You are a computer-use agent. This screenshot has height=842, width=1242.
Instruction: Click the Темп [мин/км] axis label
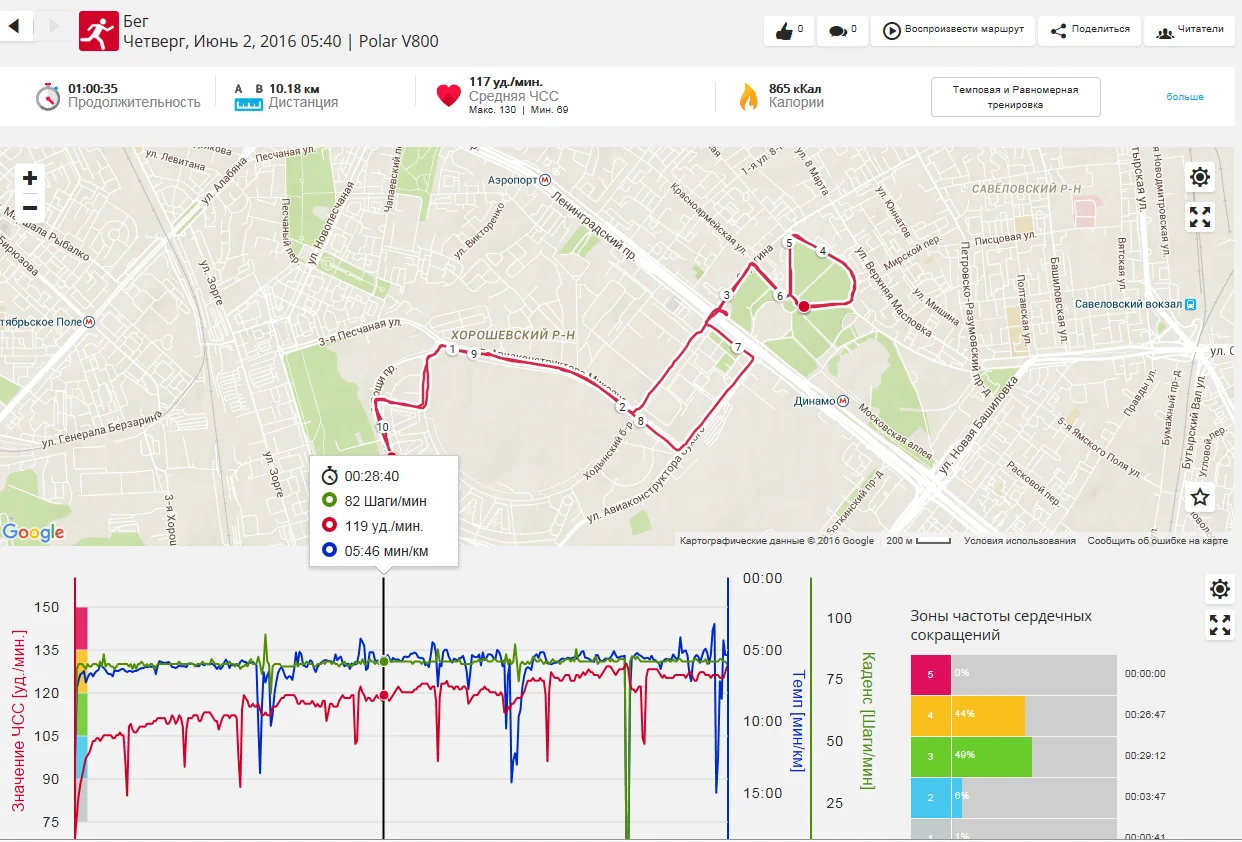click(797, 721)
